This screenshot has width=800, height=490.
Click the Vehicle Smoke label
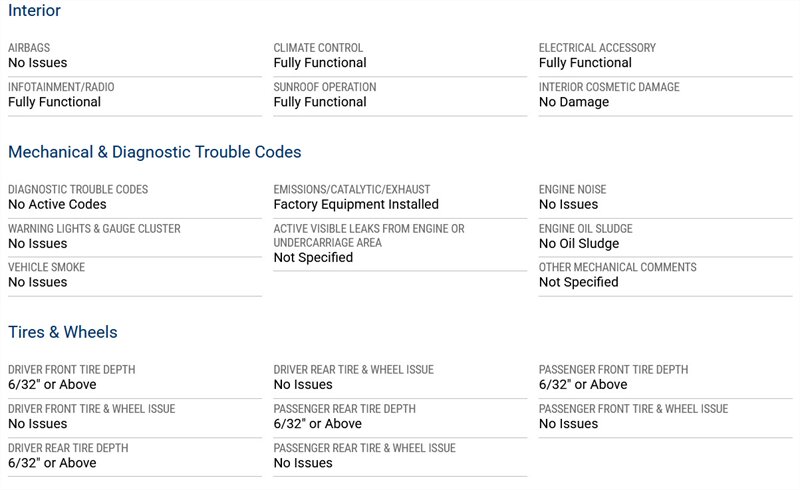pyautogui.click(x=46, y=267)
